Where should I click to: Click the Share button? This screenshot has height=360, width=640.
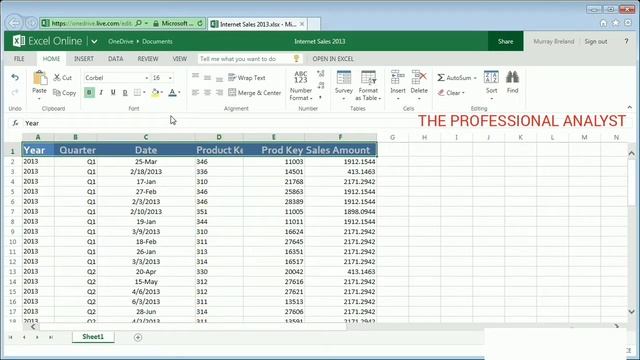(505, 41)
